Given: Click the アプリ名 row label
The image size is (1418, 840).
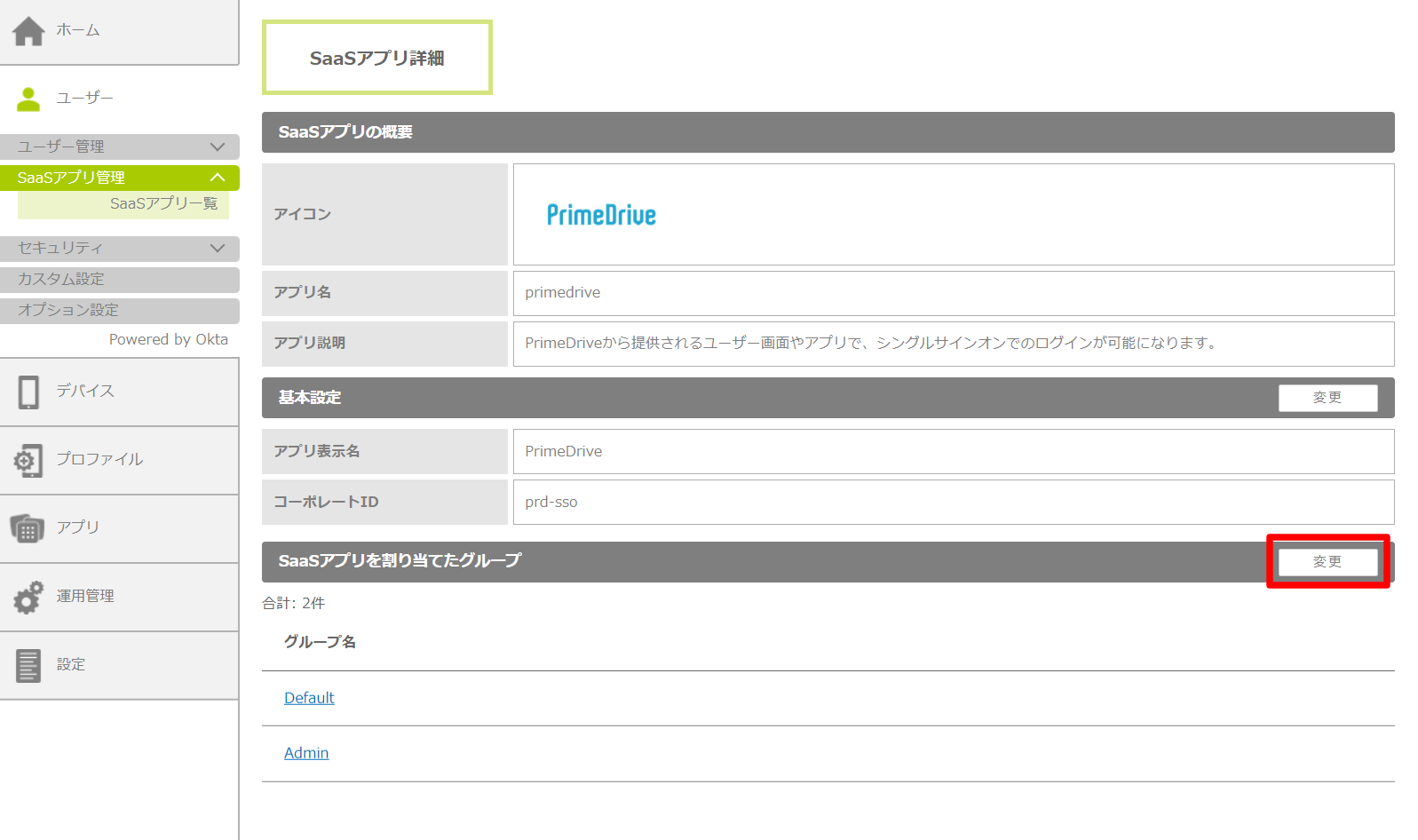Looking at the screenshot, I should click(302, 293).
